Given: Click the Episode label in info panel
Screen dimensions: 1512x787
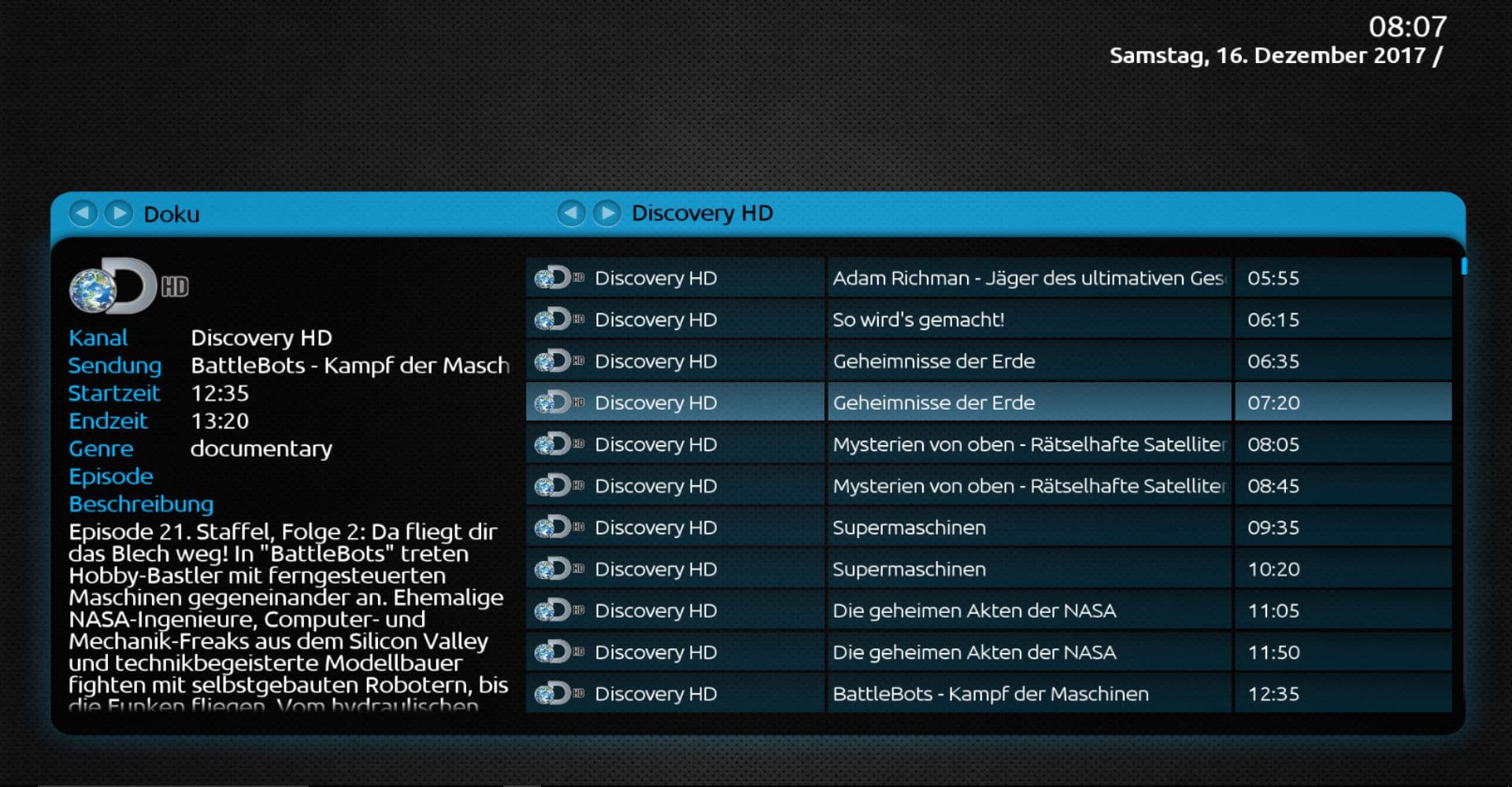Looking at the screenshot, I should point(111,476).
